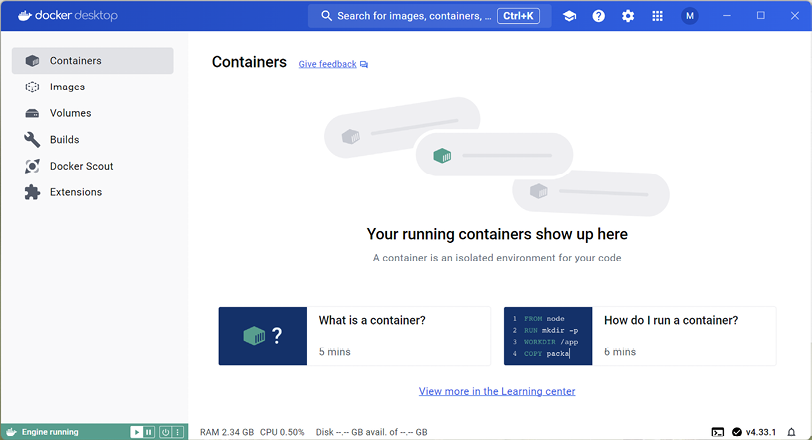Open the Learning center graduation cap icon
Screen dimensions: 812x440
pyautogui.click(x=570, y=16)
